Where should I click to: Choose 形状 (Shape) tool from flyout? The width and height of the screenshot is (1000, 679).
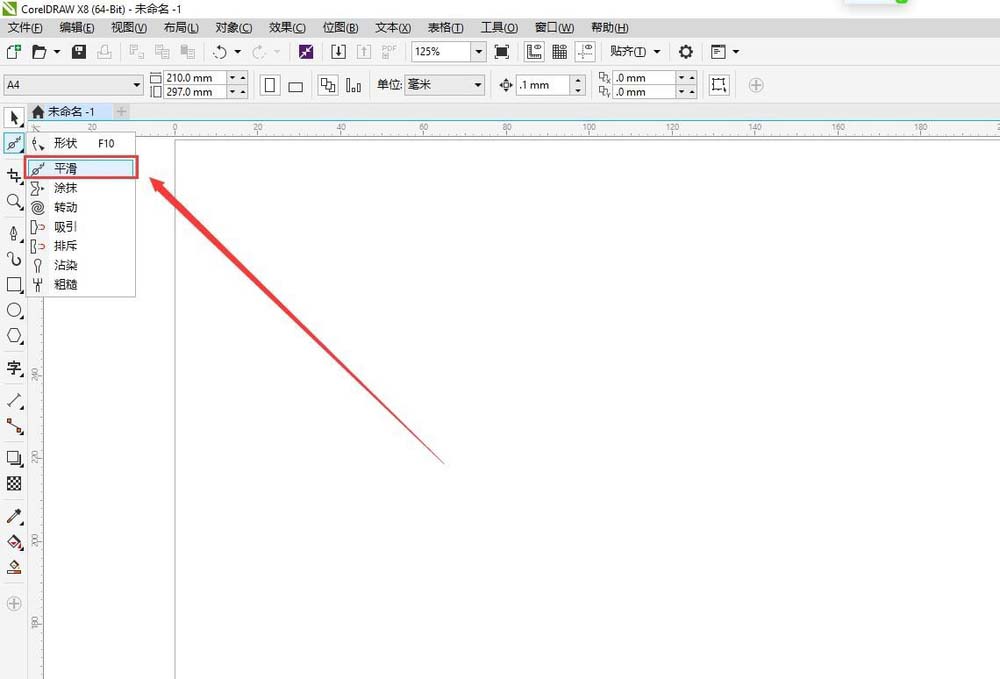pyautogui.click(x=80, y=143)
